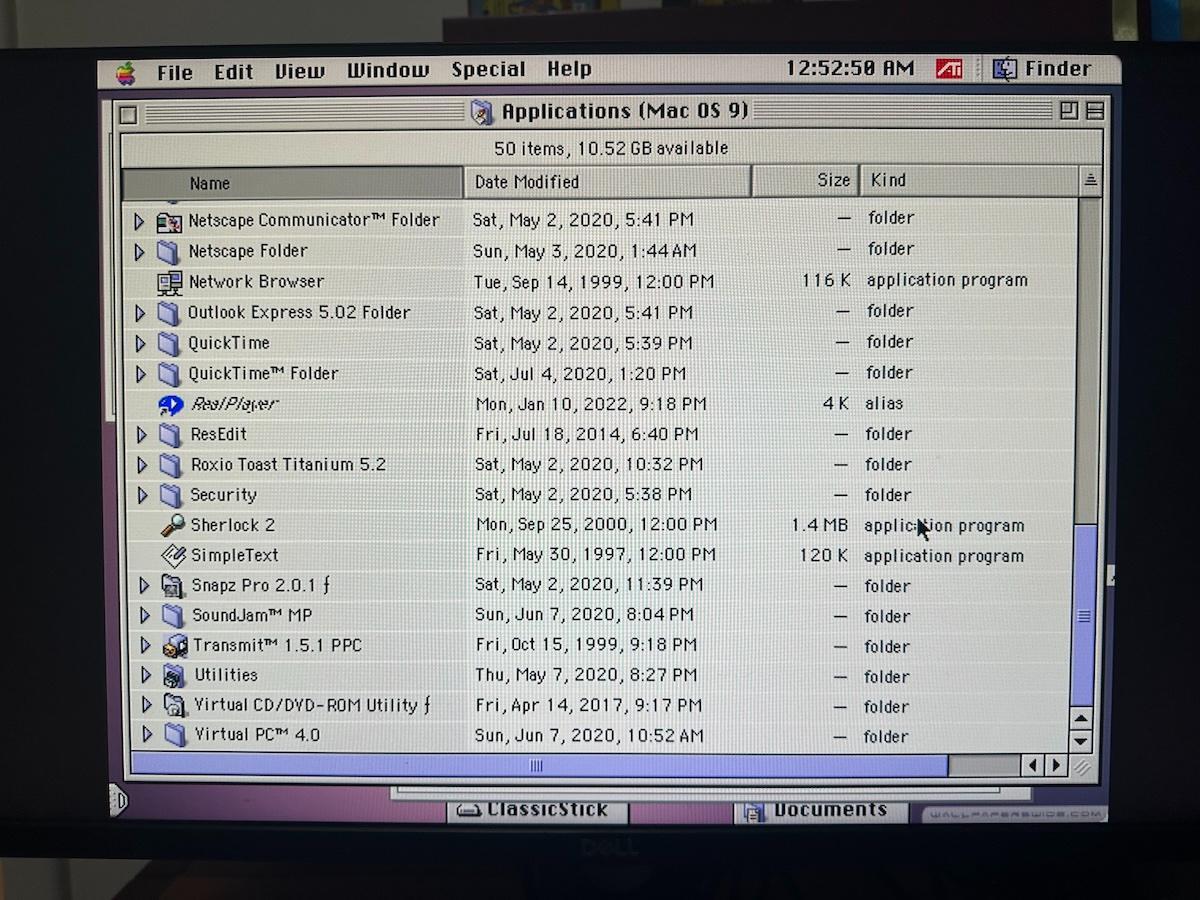Click the Applications window close box

128,115
